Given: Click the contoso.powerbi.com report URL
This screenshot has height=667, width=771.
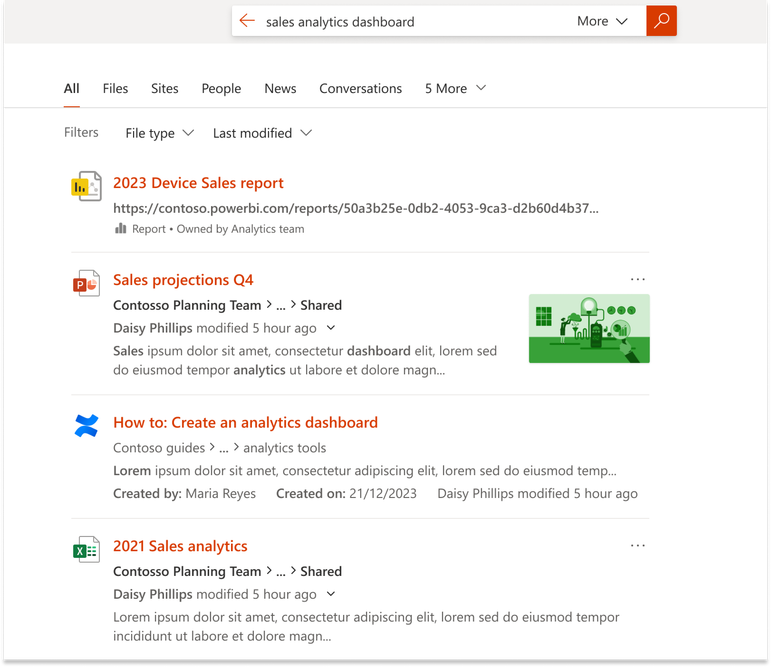Looking at the screenshot, I should 356,208.
